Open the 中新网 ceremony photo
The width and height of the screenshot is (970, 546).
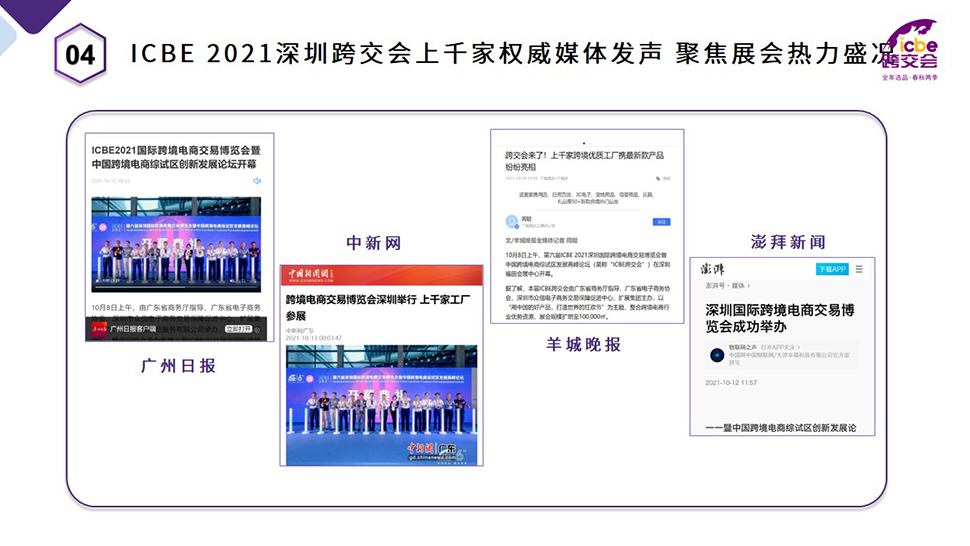click(x=382, y=405)
